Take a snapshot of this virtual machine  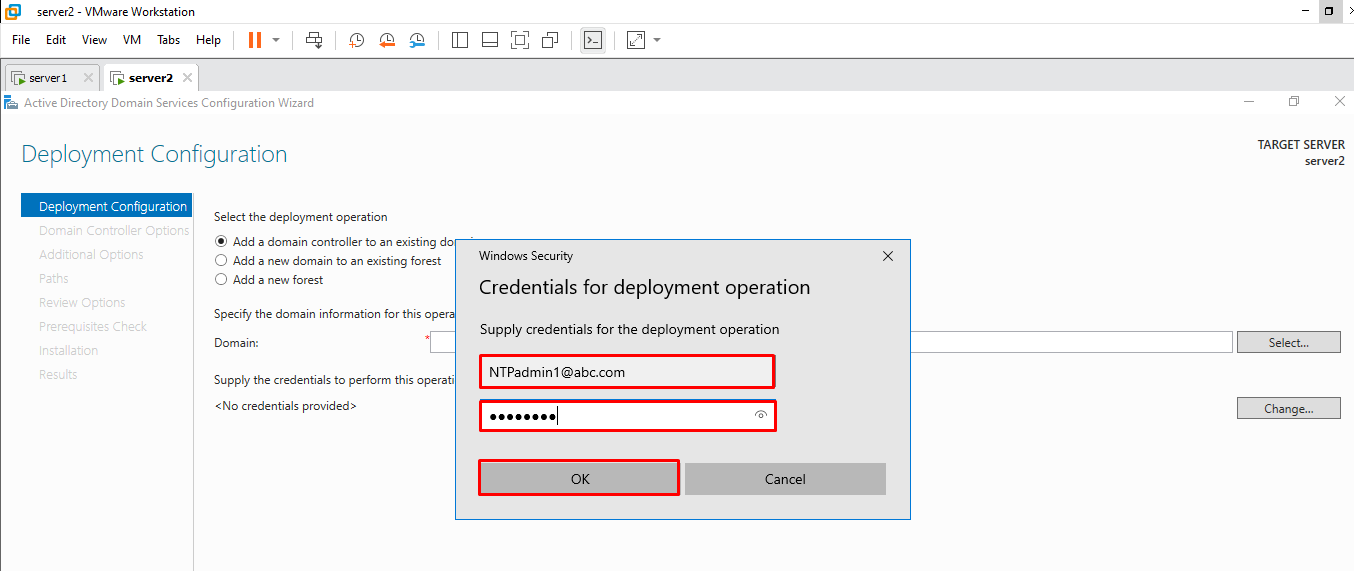[356, 40]
